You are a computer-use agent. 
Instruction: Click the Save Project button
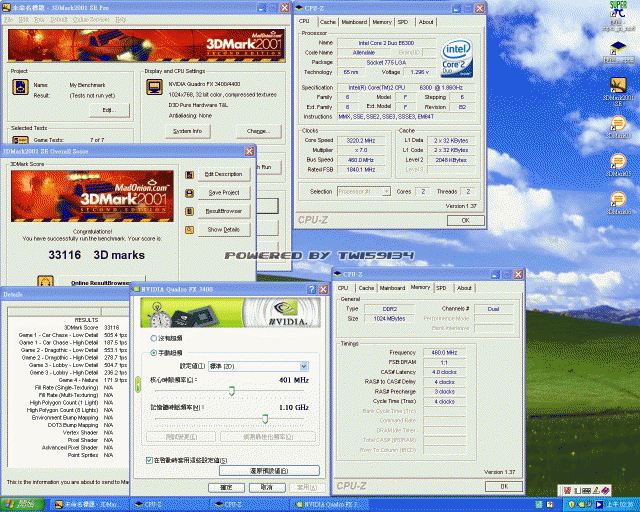click(224, 193)
